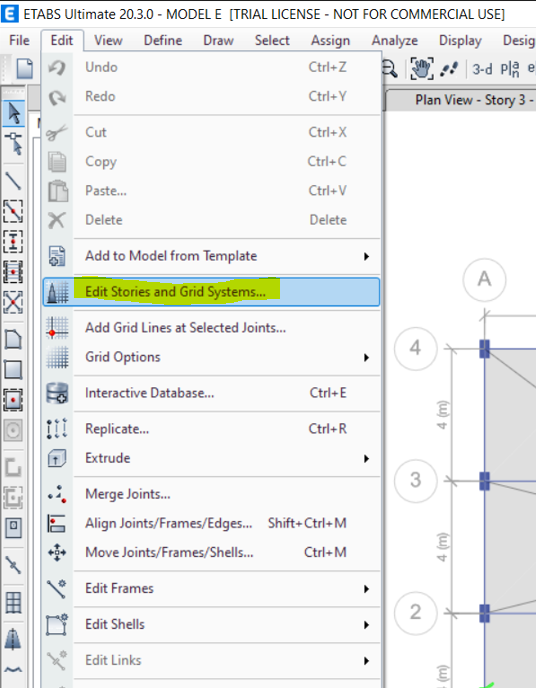Open the Analyze menu
Viewport: 536px width, 688px height.
coord(394,40)
